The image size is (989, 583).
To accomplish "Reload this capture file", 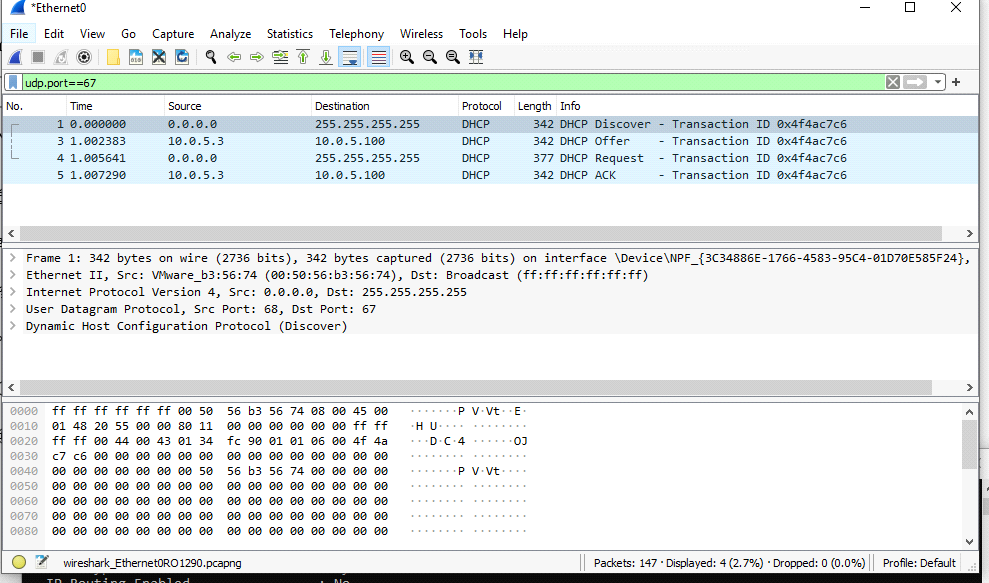I will (182, 57).
